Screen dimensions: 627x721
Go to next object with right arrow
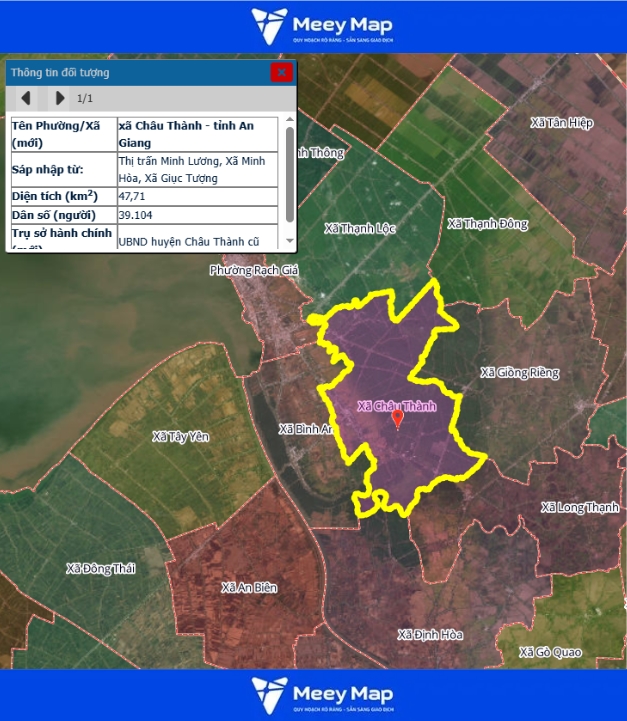point(60,98)
